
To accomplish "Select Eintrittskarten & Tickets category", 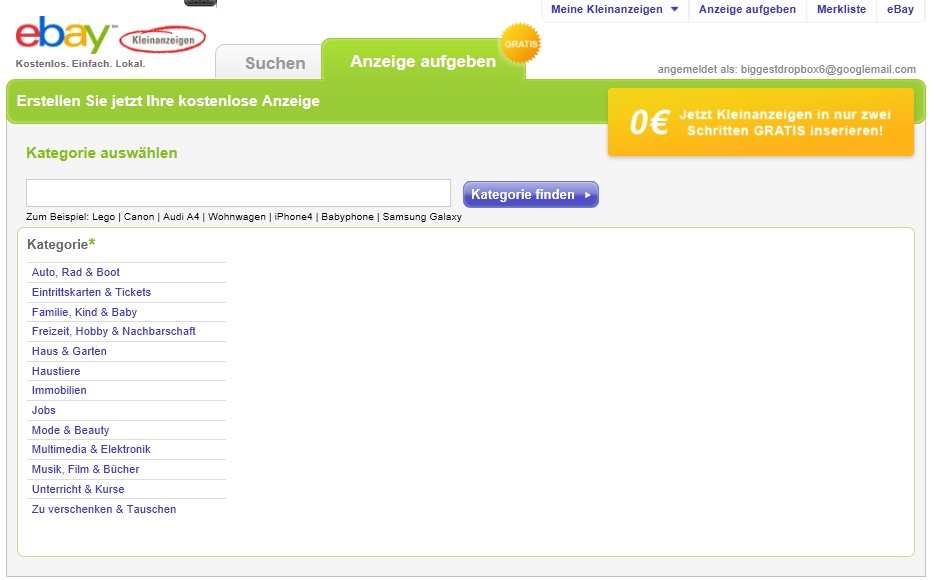I will pos(91,293).
